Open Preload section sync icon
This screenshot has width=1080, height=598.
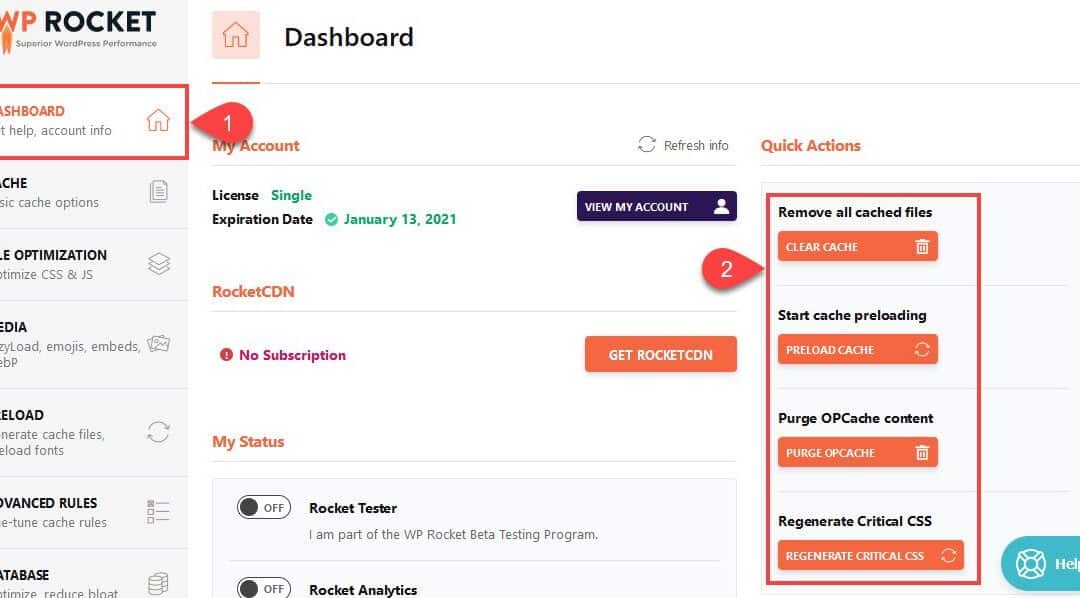(158, 432)
